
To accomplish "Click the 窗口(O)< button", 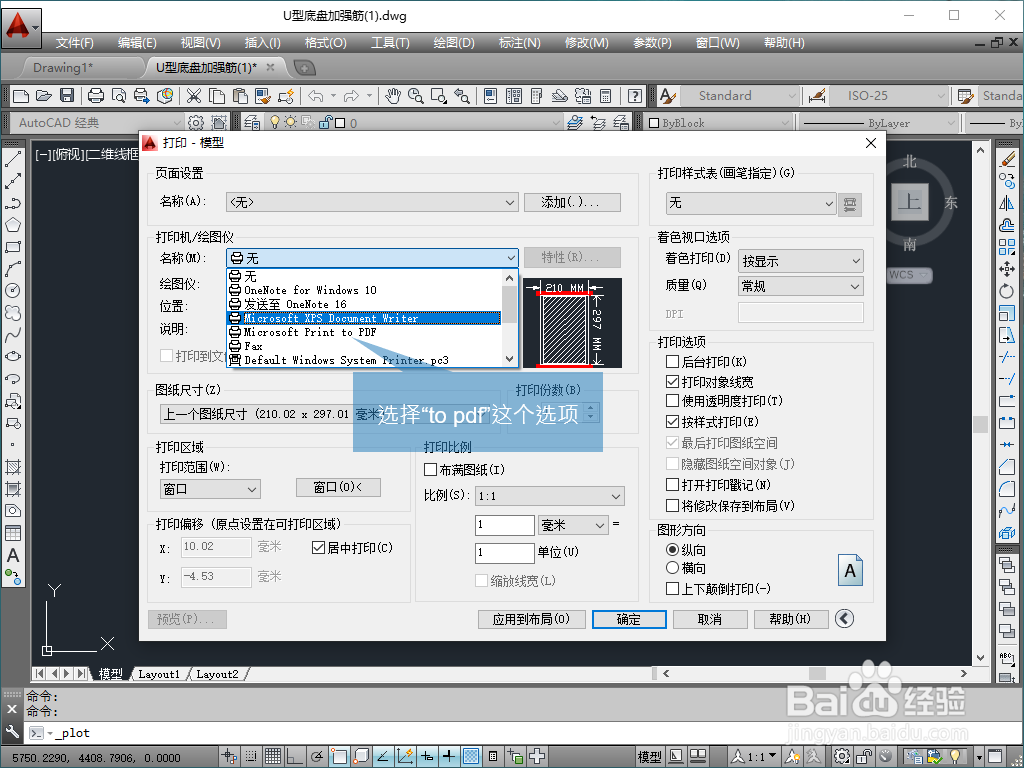I will point(338,487).
